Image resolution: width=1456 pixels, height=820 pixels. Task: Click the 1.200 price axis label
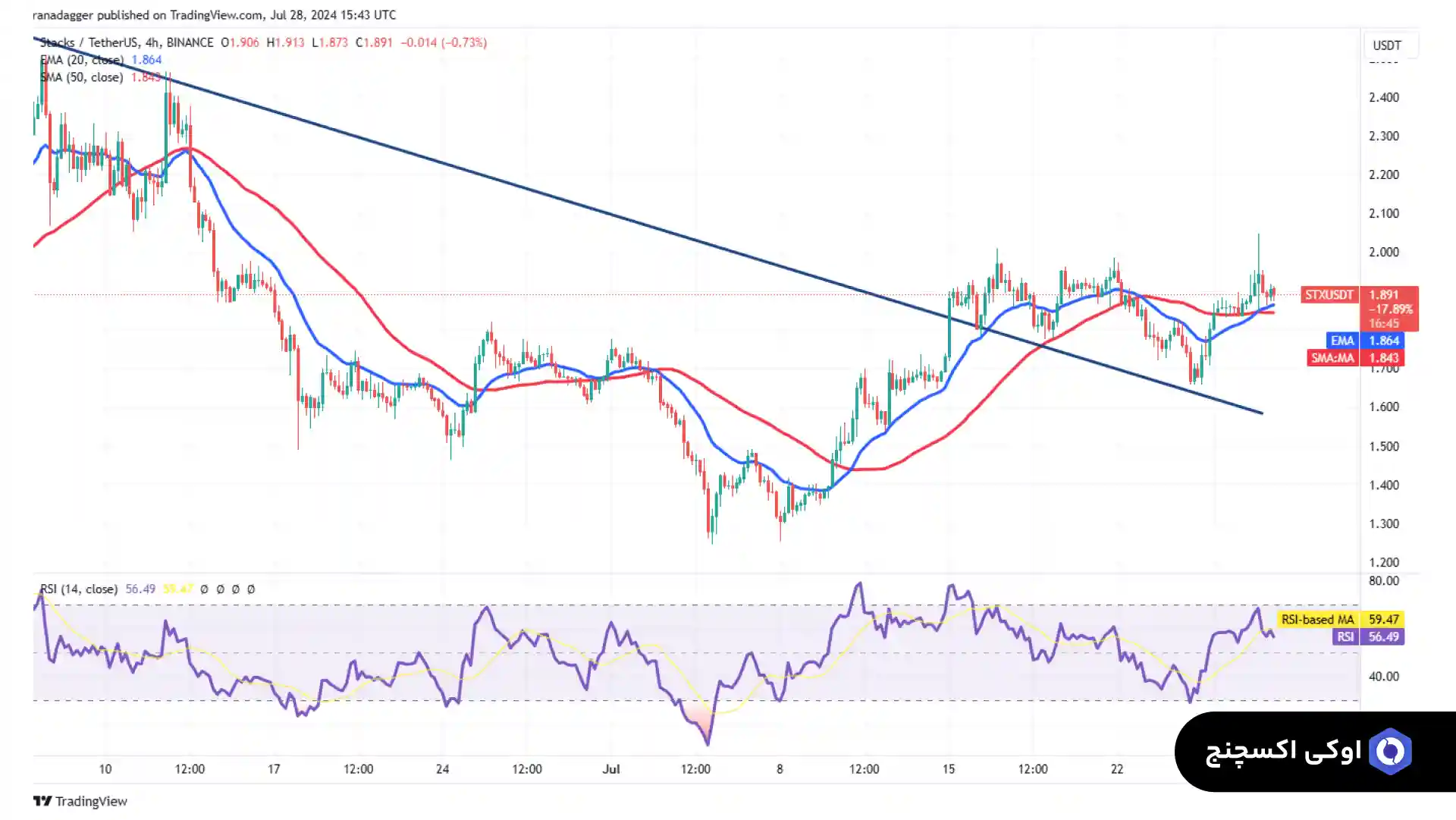(x=1384, y=562)
